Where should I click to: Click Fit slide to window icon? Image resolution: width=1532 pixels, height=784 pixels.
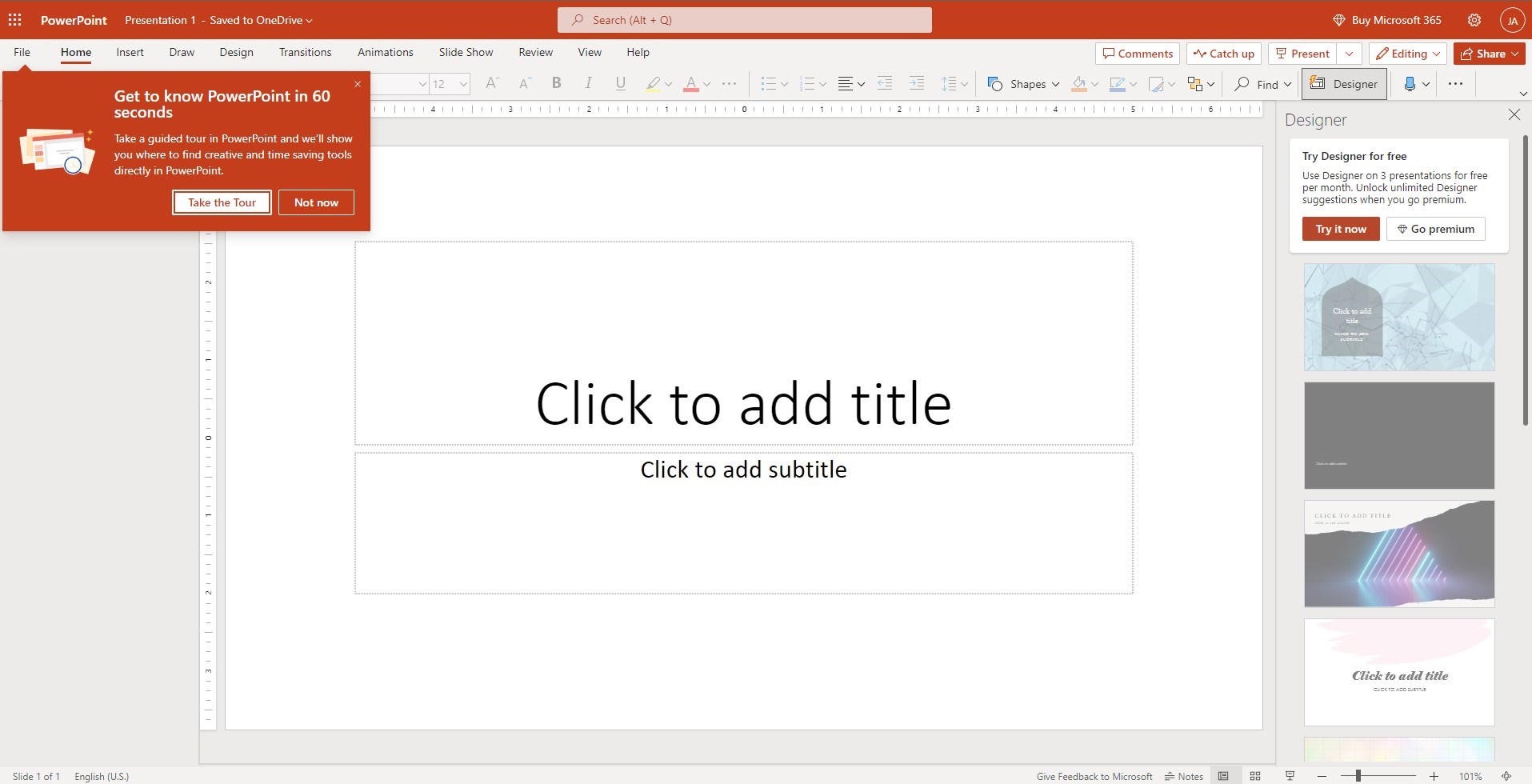1506,776
